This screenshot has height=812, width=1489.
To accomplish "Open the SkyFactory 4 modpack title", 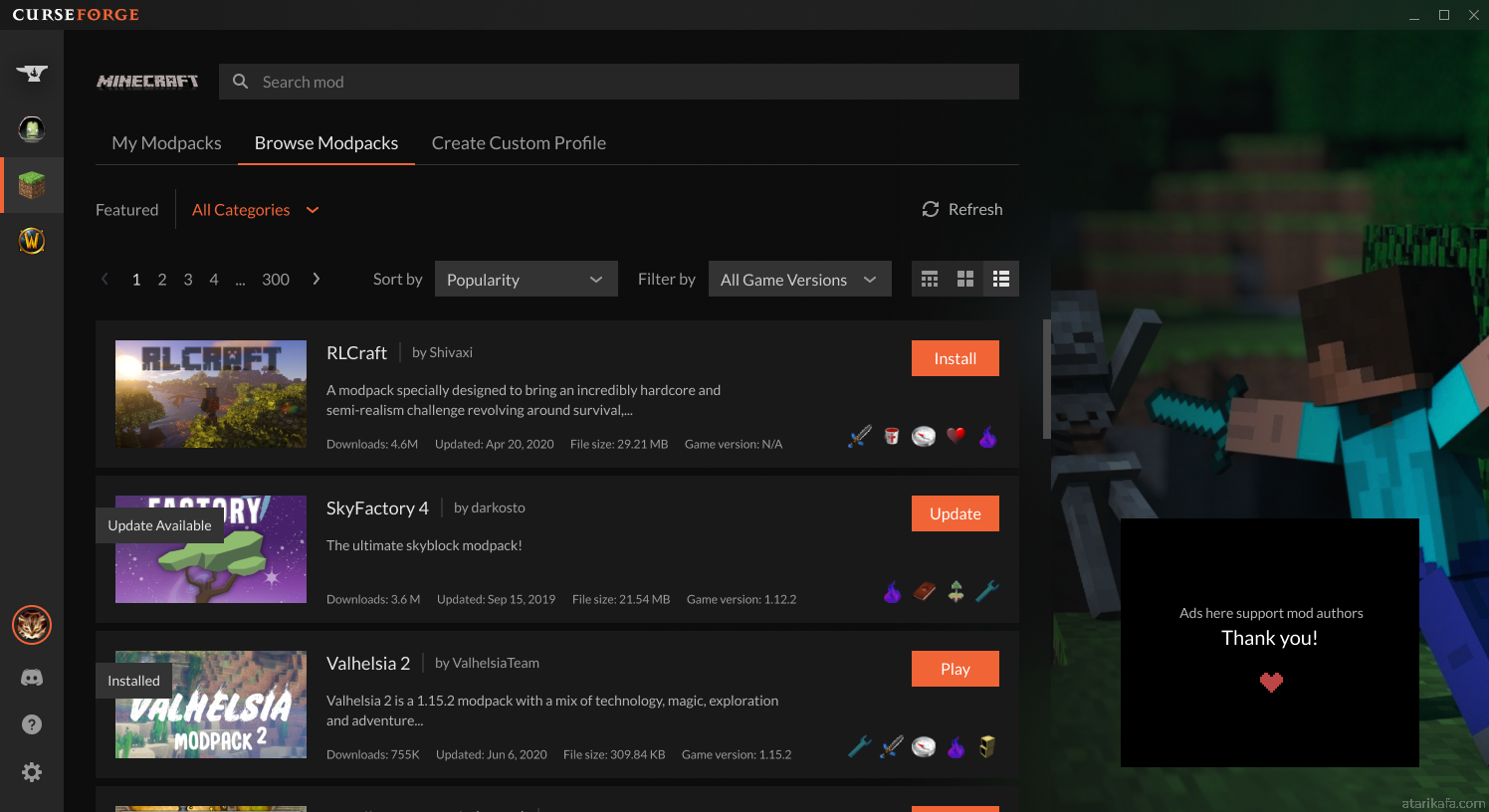I will coord(377,507).
